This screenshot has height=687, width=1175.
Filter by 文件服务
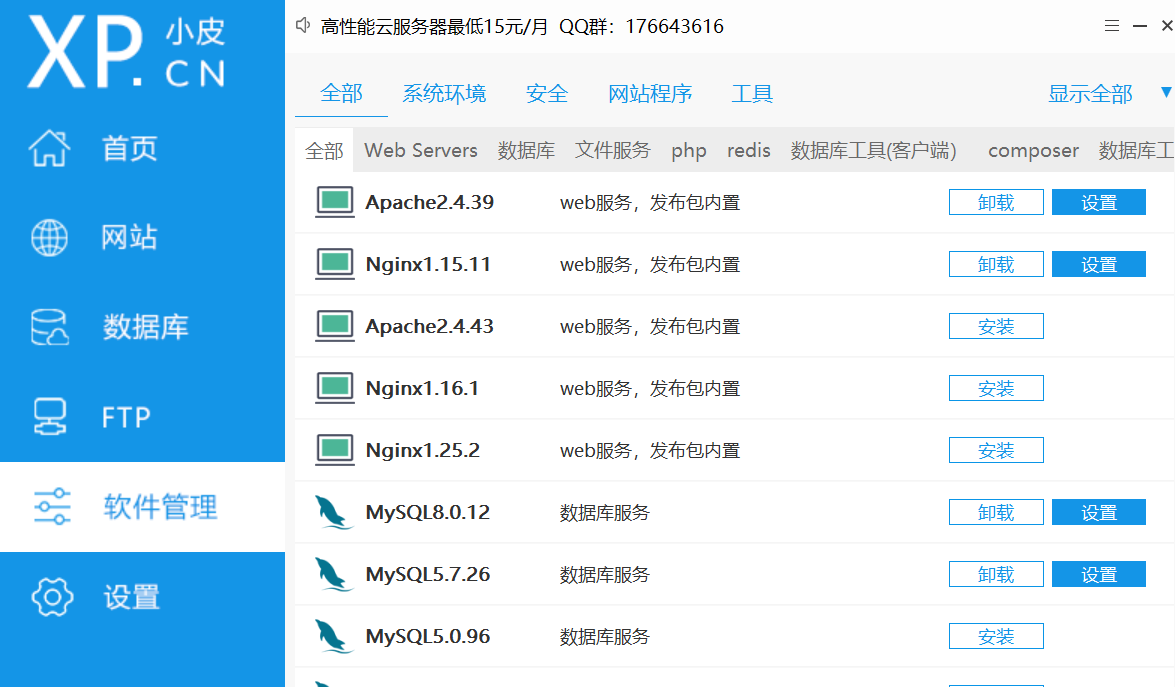point(612,151)
